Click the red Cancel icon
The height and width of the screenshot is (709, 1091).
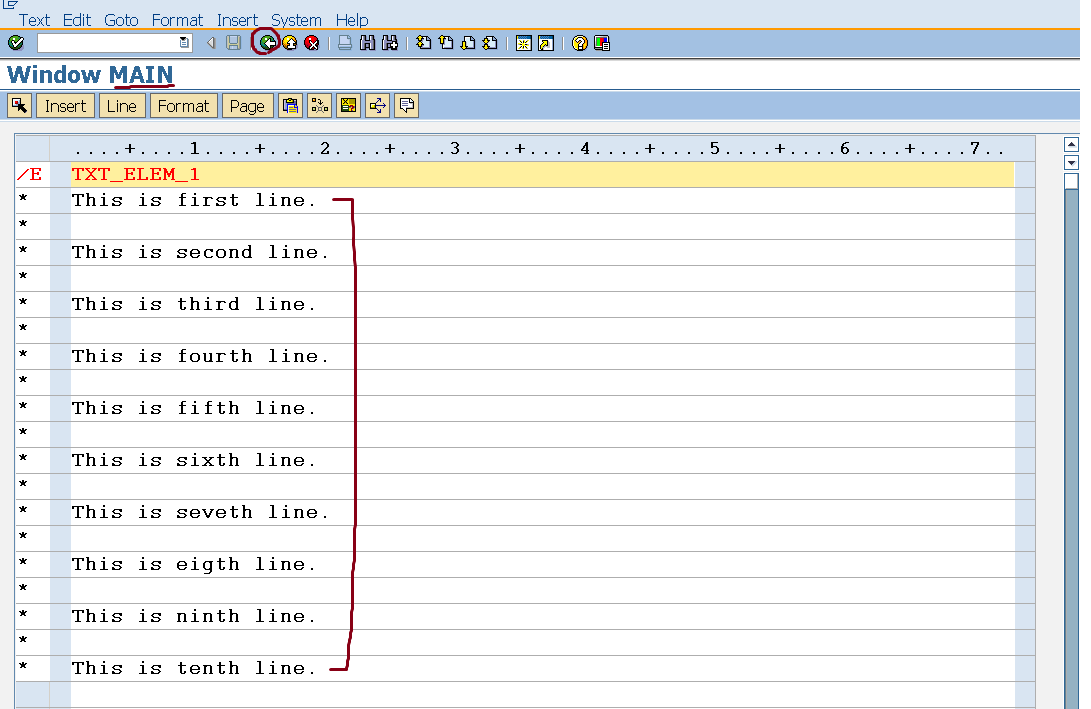pyautogui.click(x=312, y=43)
